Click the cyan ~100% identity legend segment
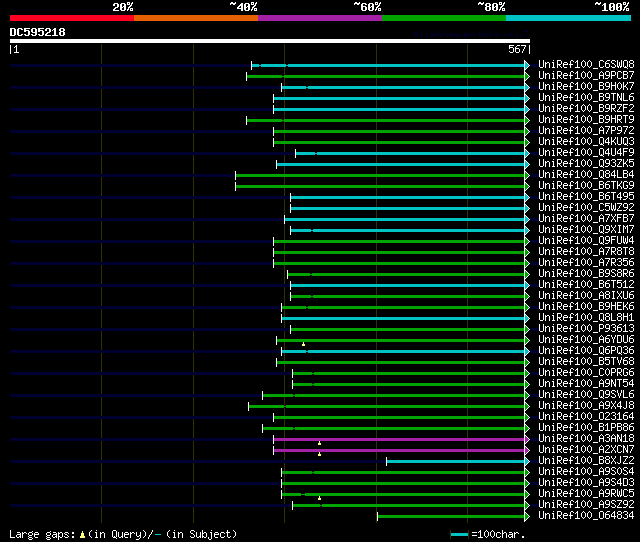 568,18
